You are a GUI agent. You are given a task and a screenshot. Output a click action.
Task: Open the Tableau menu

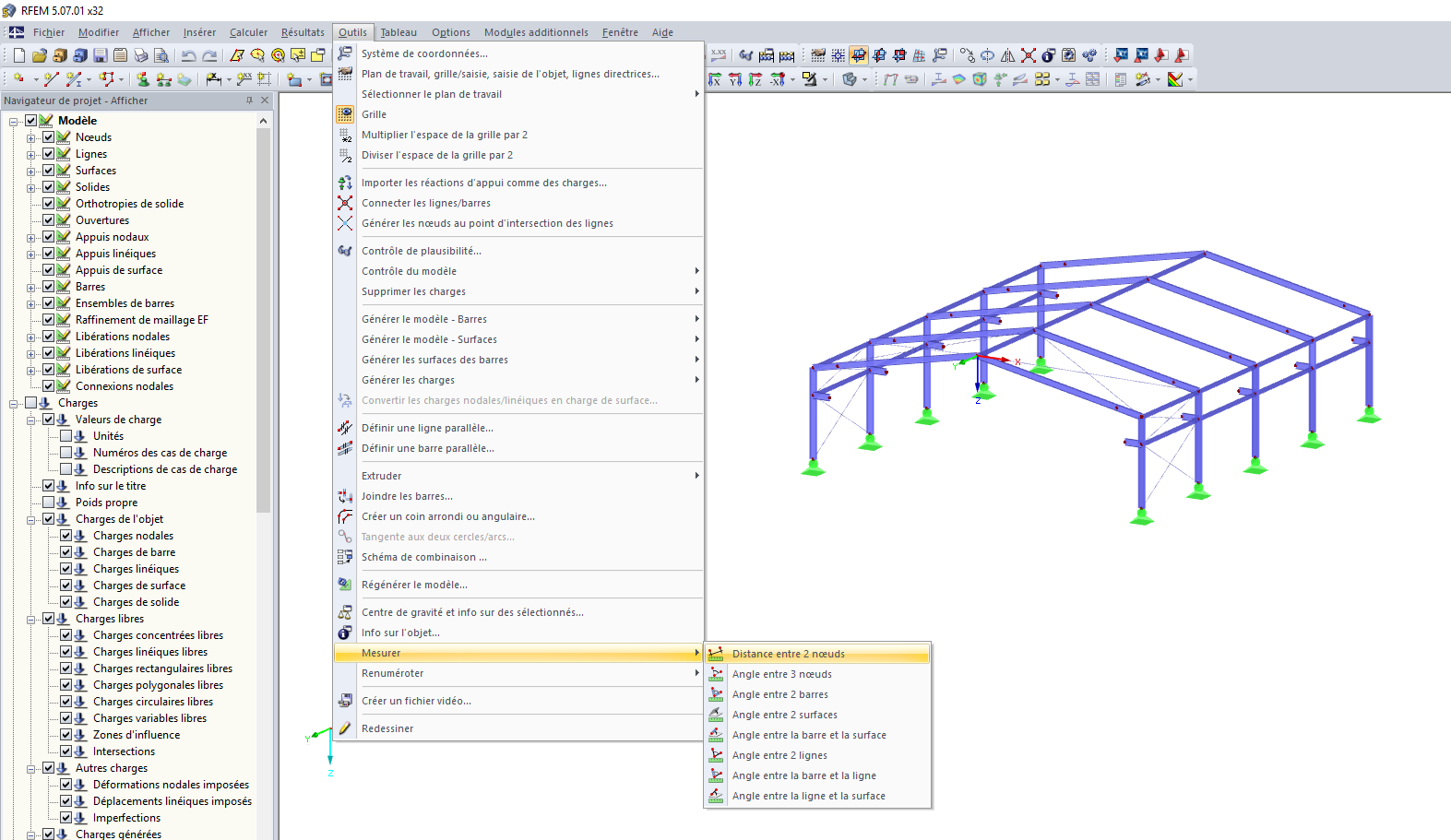pyautogui.click(x=398, y=32)
